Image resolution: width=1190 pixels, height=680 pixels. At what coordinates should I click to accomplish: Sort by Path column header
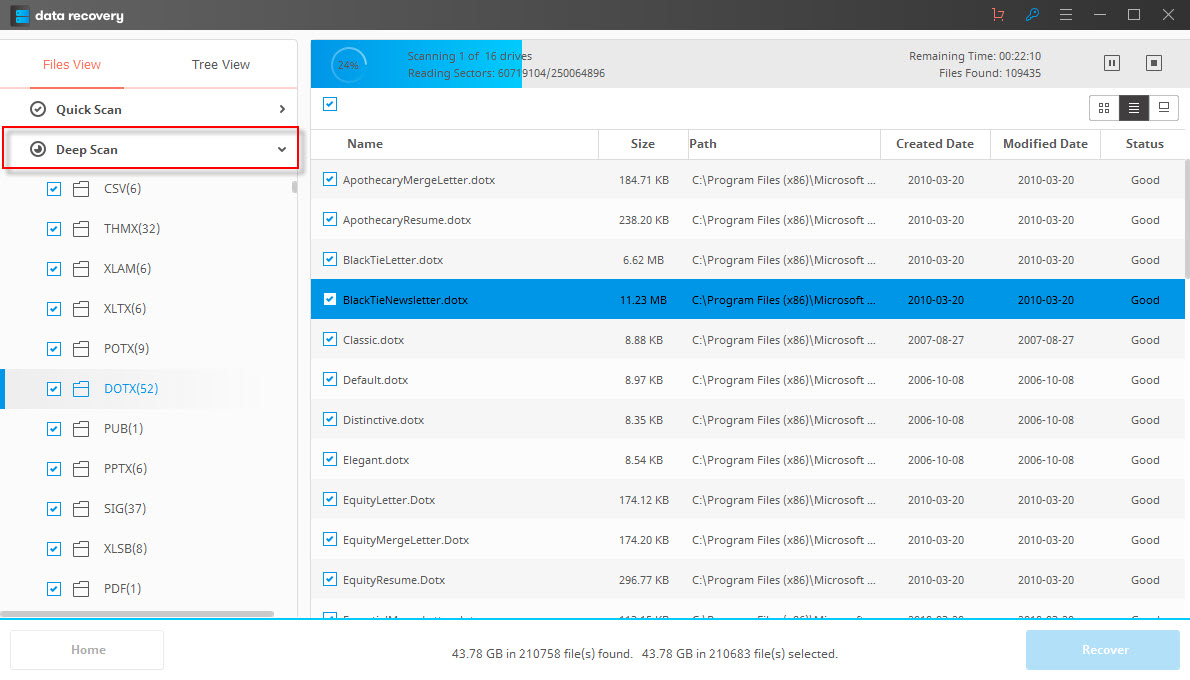point(703,143)
